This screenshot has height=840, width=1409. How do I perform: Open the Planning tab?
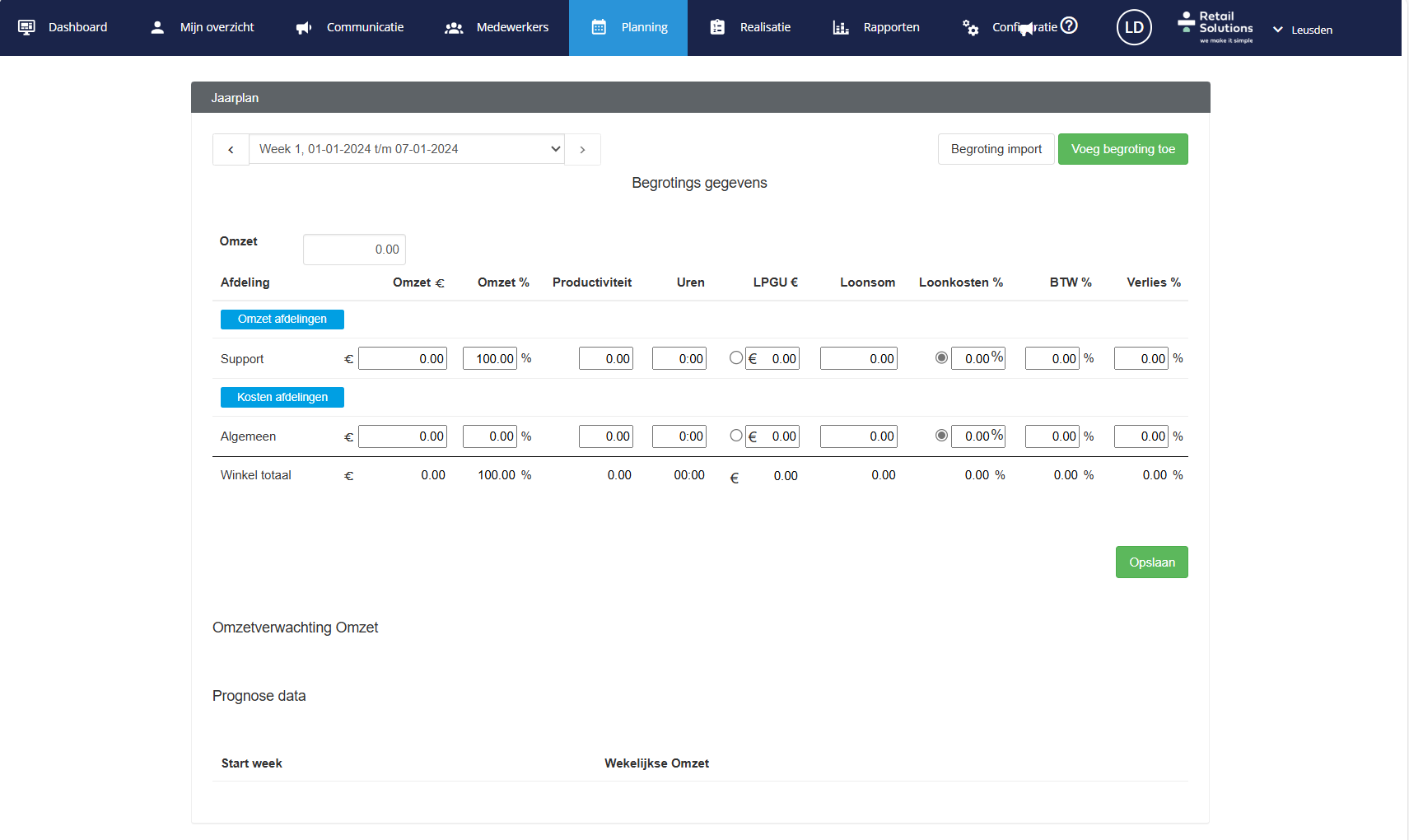628,28
